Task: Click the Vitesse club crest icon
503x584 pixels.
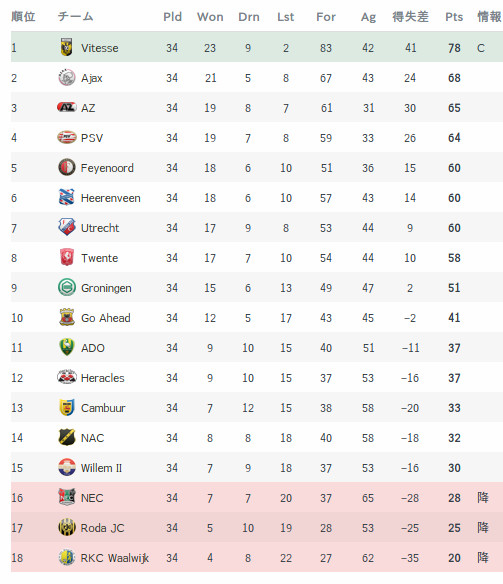Action: point(67,47)
